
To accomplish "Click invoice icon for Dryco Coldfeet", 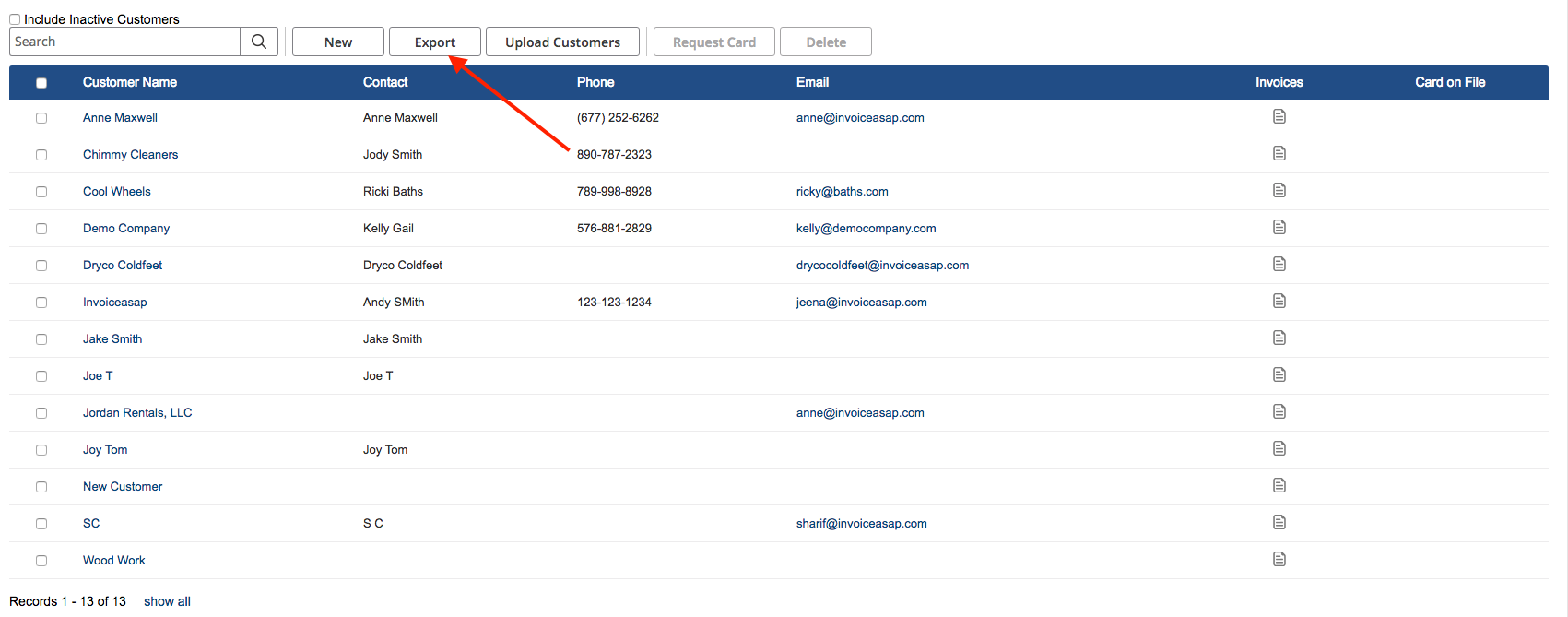I will pyautogui.click(x=1279, y=264).
